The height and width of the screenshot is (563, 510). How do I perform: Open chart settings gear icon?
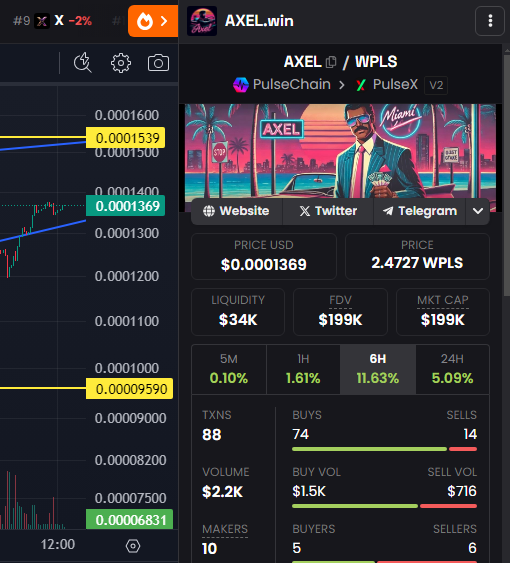[121, 63]
